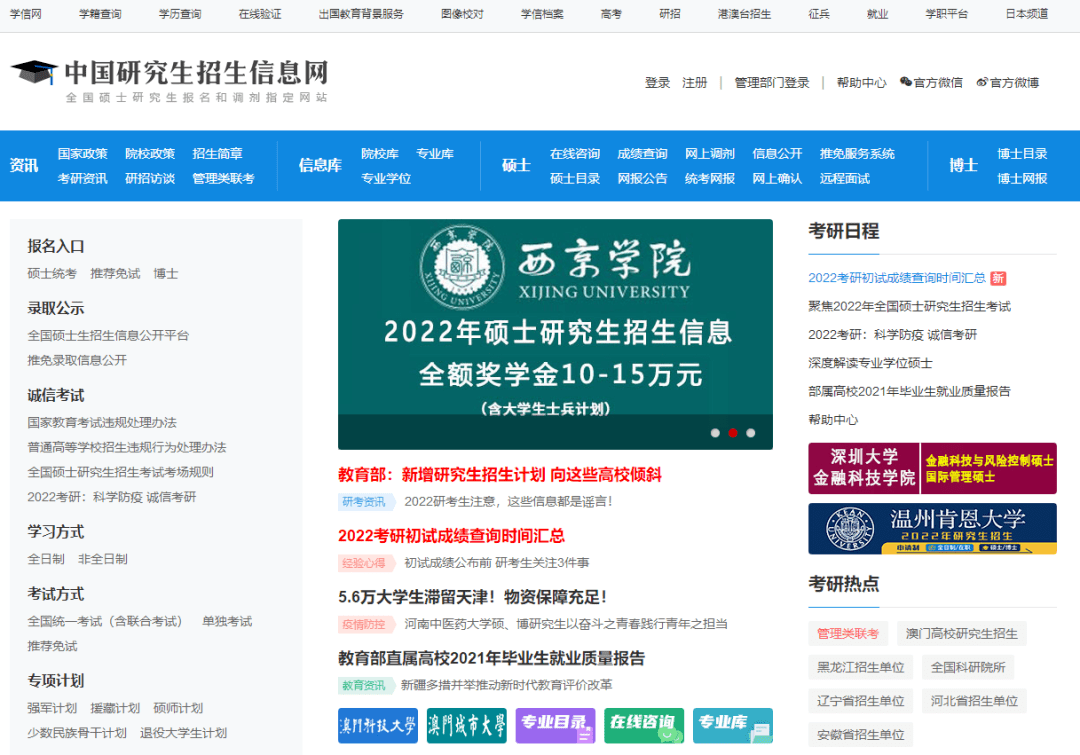1080x755 pixels.
Task: Open 博士目录 in the blue nav
Action: pos(1022,154)
